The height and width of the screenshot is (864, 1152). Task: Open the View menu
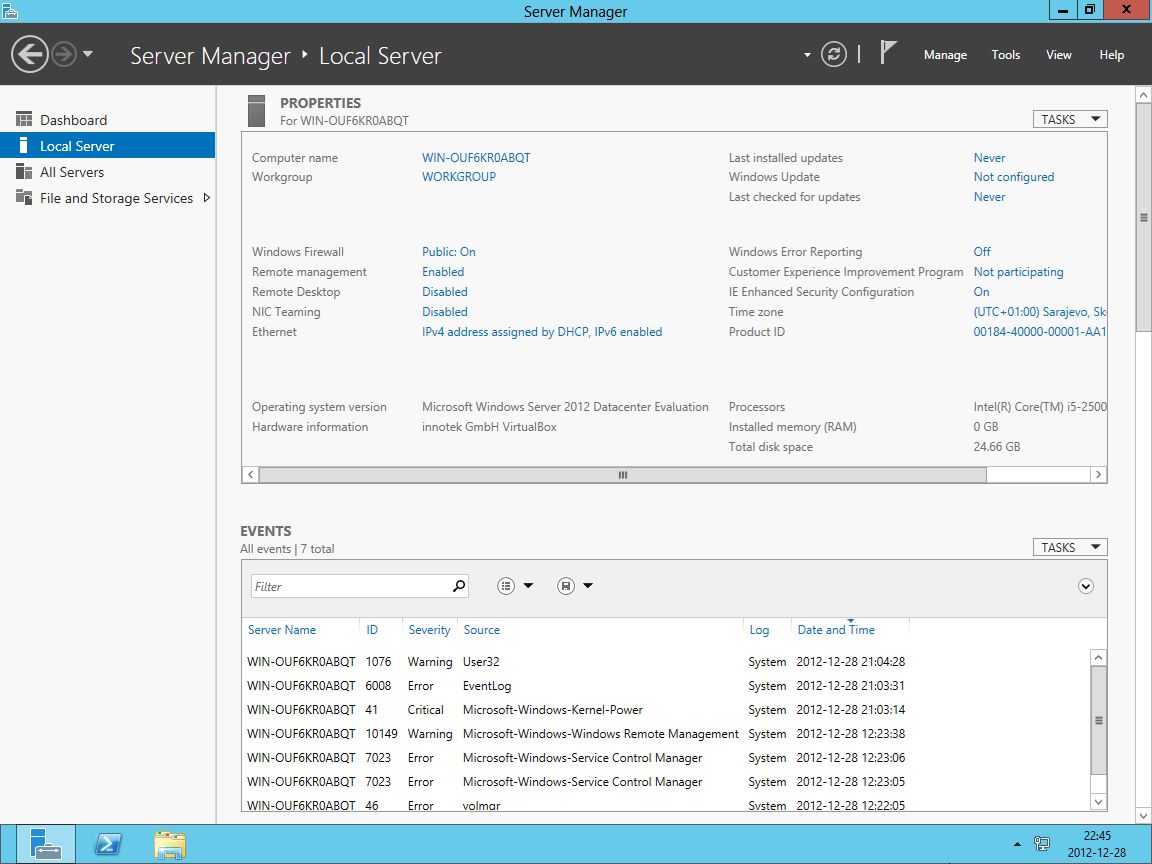point(1059,55)
